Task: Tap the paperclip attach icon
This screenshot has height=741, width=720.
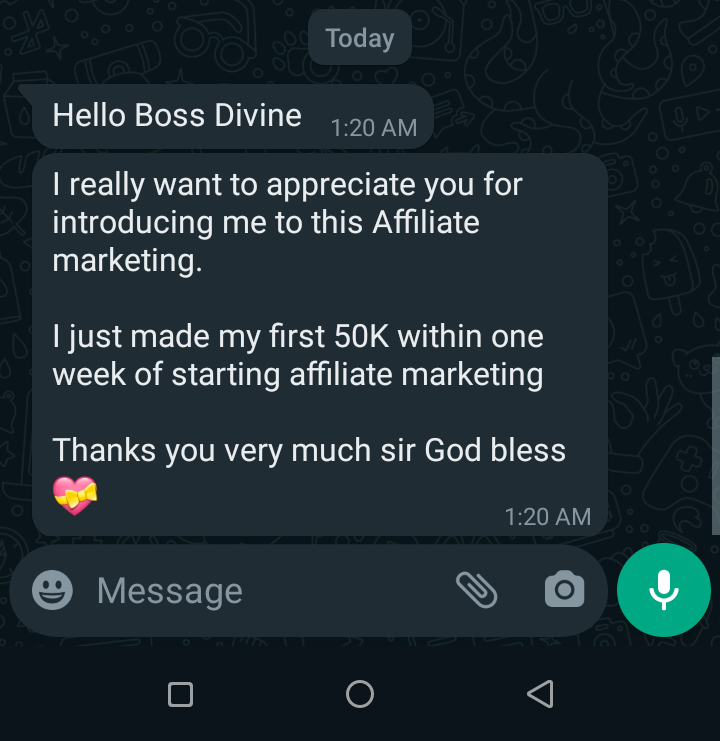Action: click(x=476, y=590)
